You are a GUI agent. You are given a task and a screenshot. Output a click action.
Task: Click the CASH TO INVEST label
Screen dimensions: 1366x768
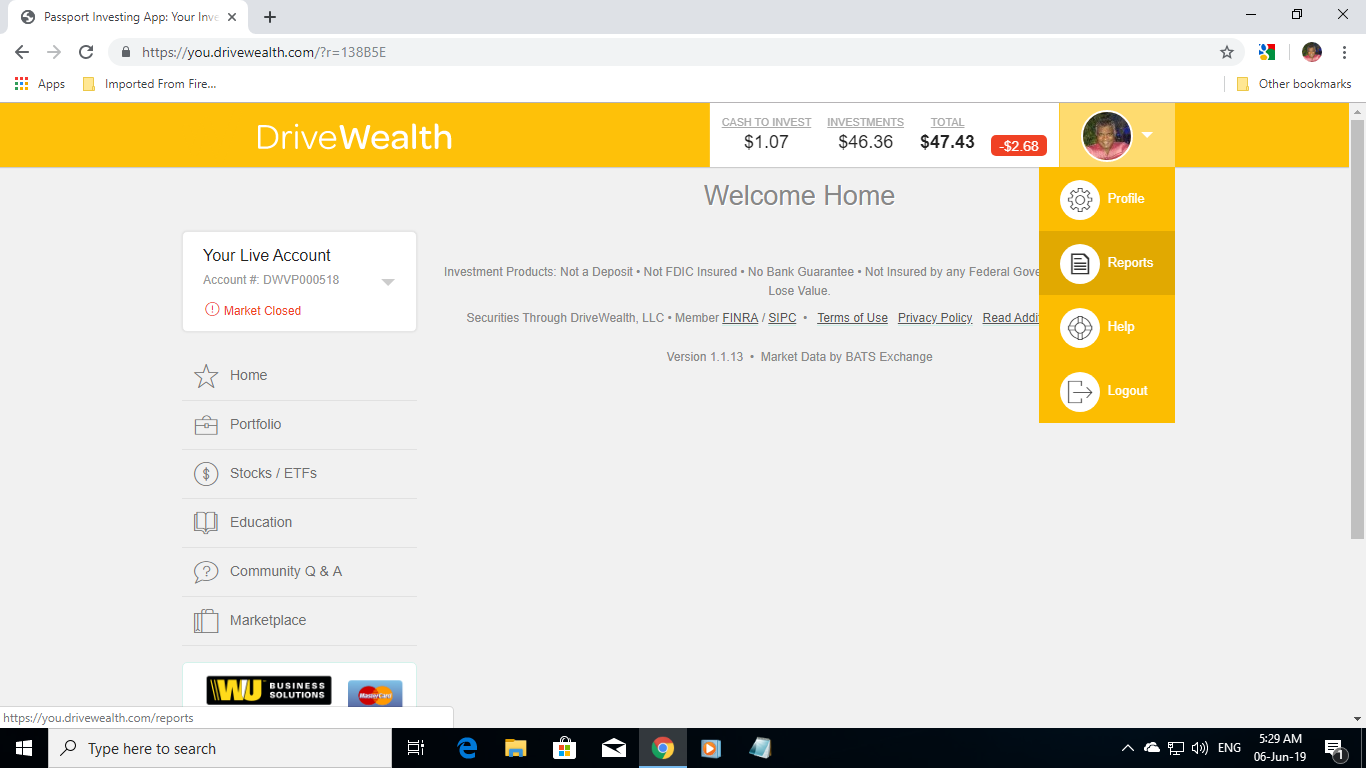(x=766, y=122)
